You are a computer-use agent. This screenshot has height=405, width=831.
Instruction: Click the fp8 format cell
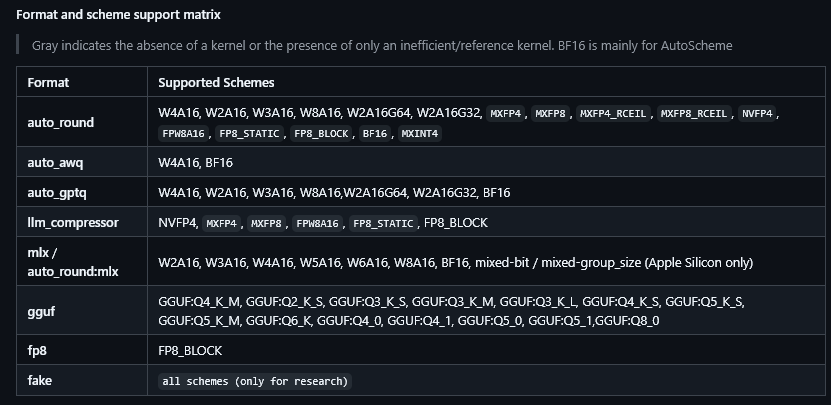pos(82,350)
